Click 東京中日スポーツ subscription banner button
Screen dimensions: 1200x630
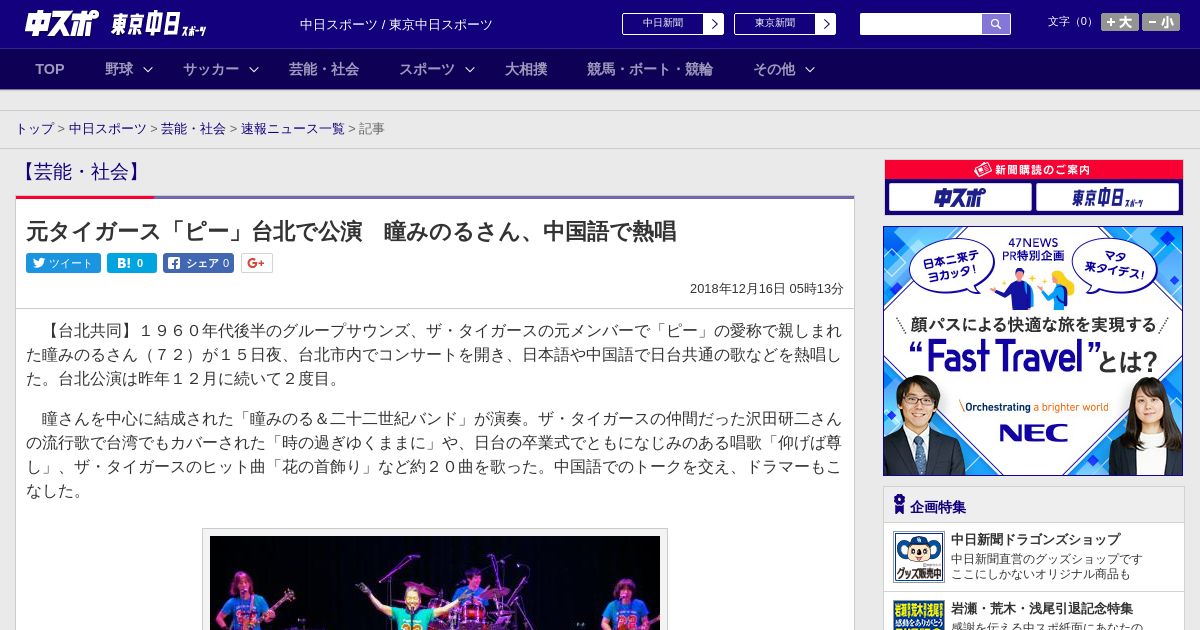click(x=1107, y=197)
